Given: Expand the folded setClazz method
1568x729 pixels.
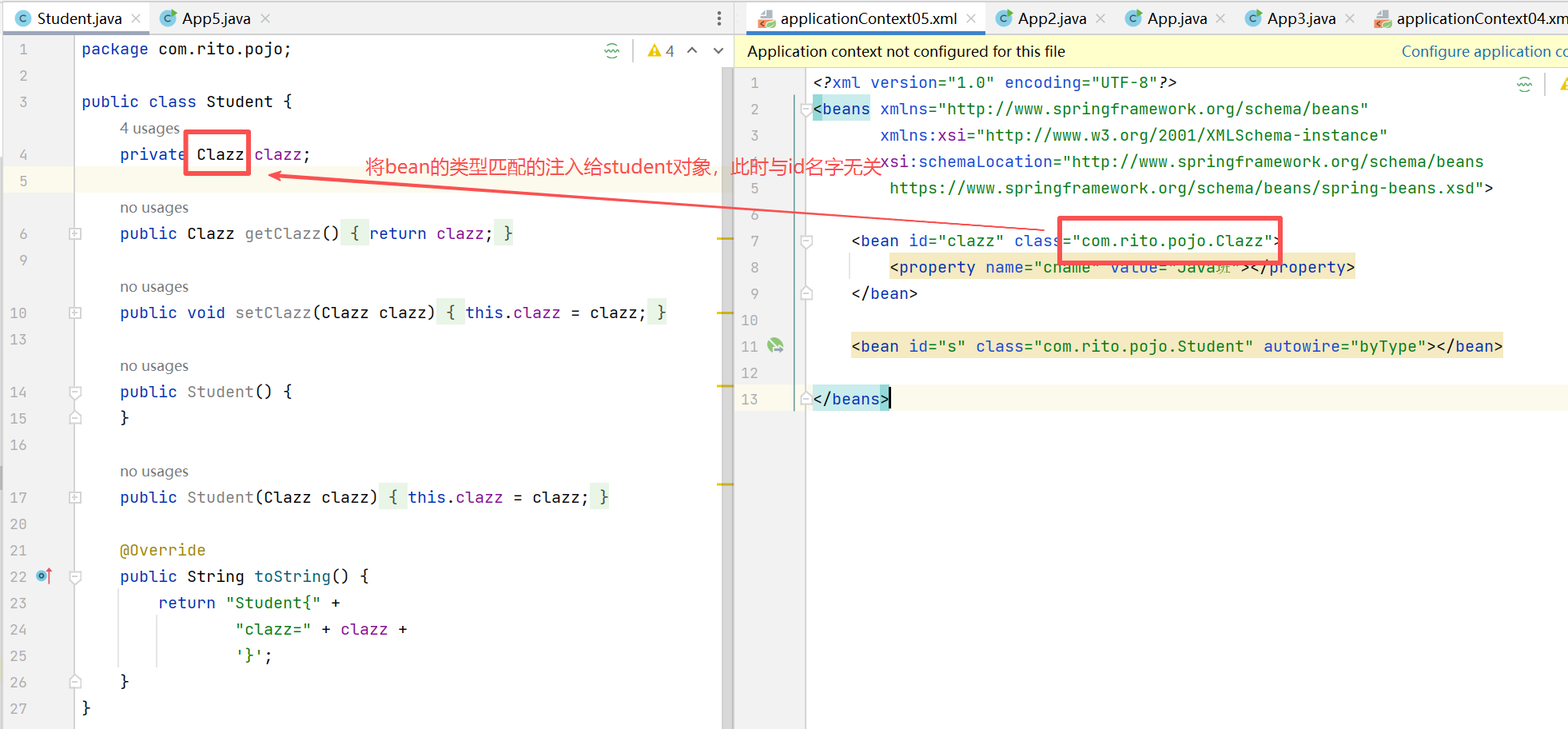Looking at the screenshot, I should pos(75,313).
